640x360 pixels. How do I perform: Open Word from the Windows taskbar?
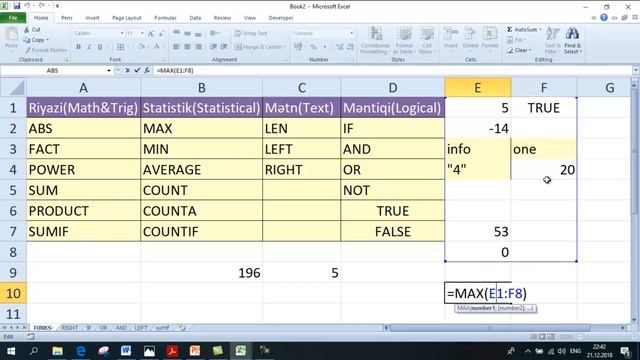point(126,351)
